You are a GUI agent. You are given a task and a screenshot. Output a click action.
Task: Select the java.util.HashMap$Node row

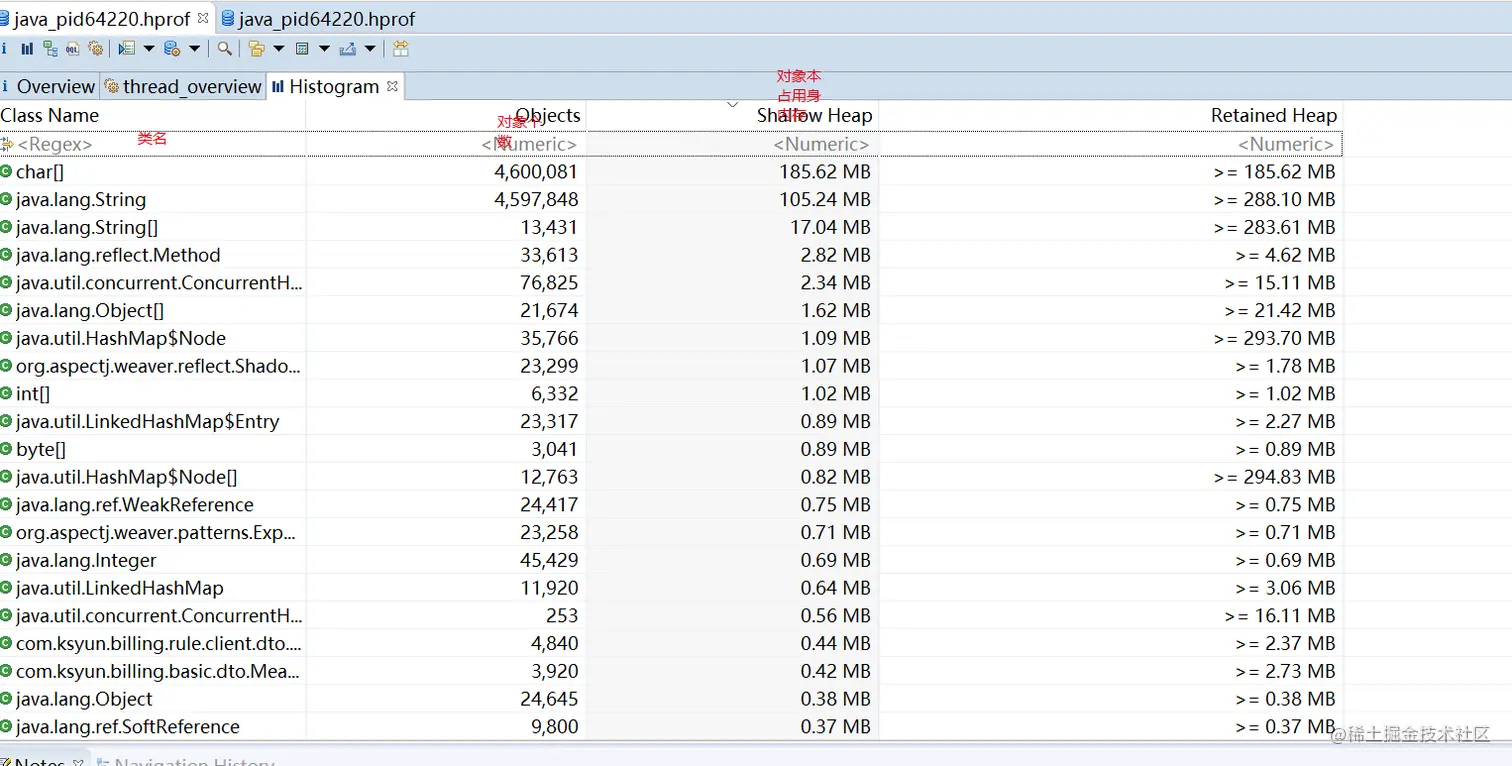(x=671, y=338)
